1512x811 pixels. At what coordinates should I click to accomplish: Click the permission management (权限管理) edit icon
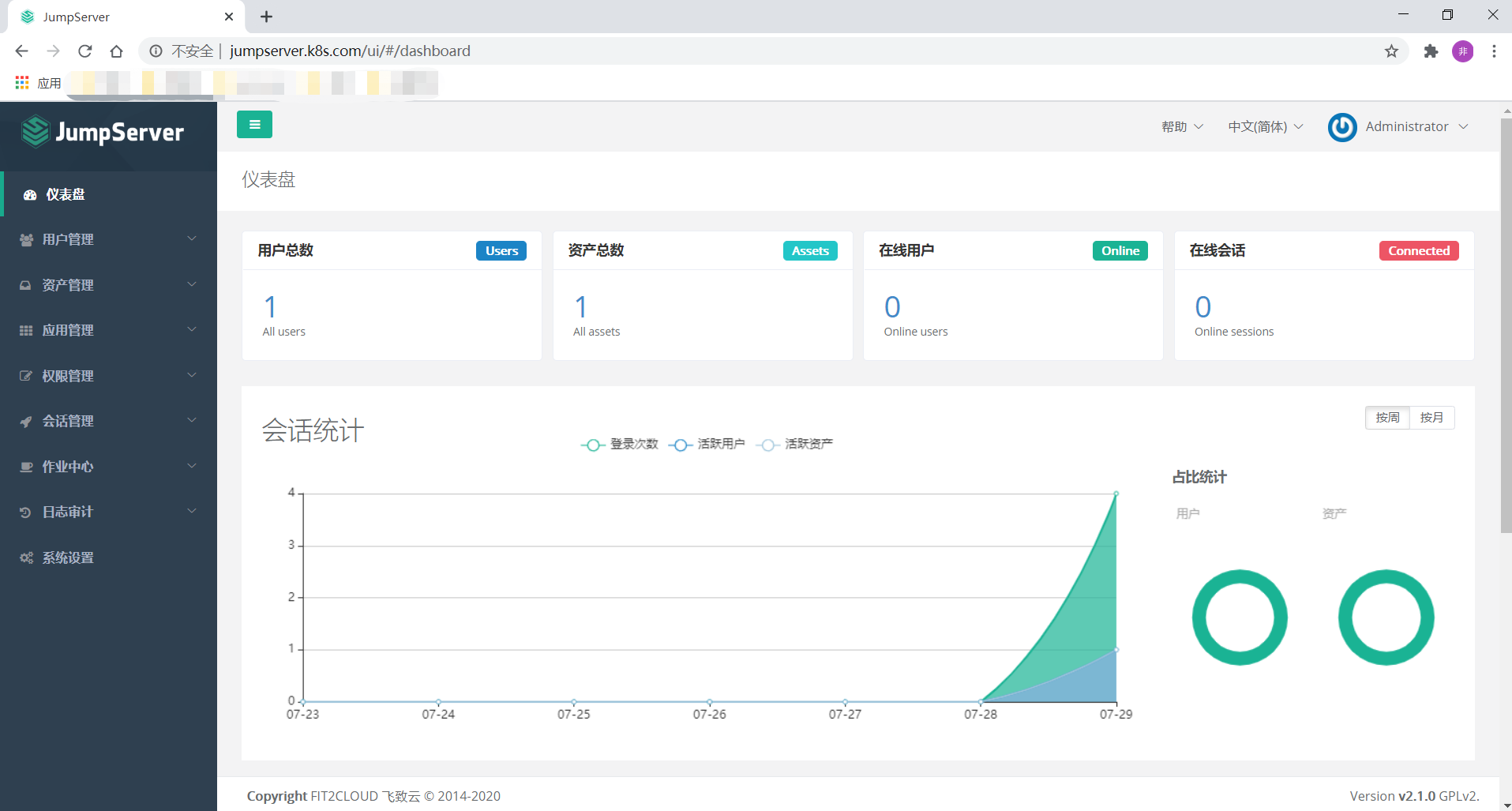coord(26,376)
